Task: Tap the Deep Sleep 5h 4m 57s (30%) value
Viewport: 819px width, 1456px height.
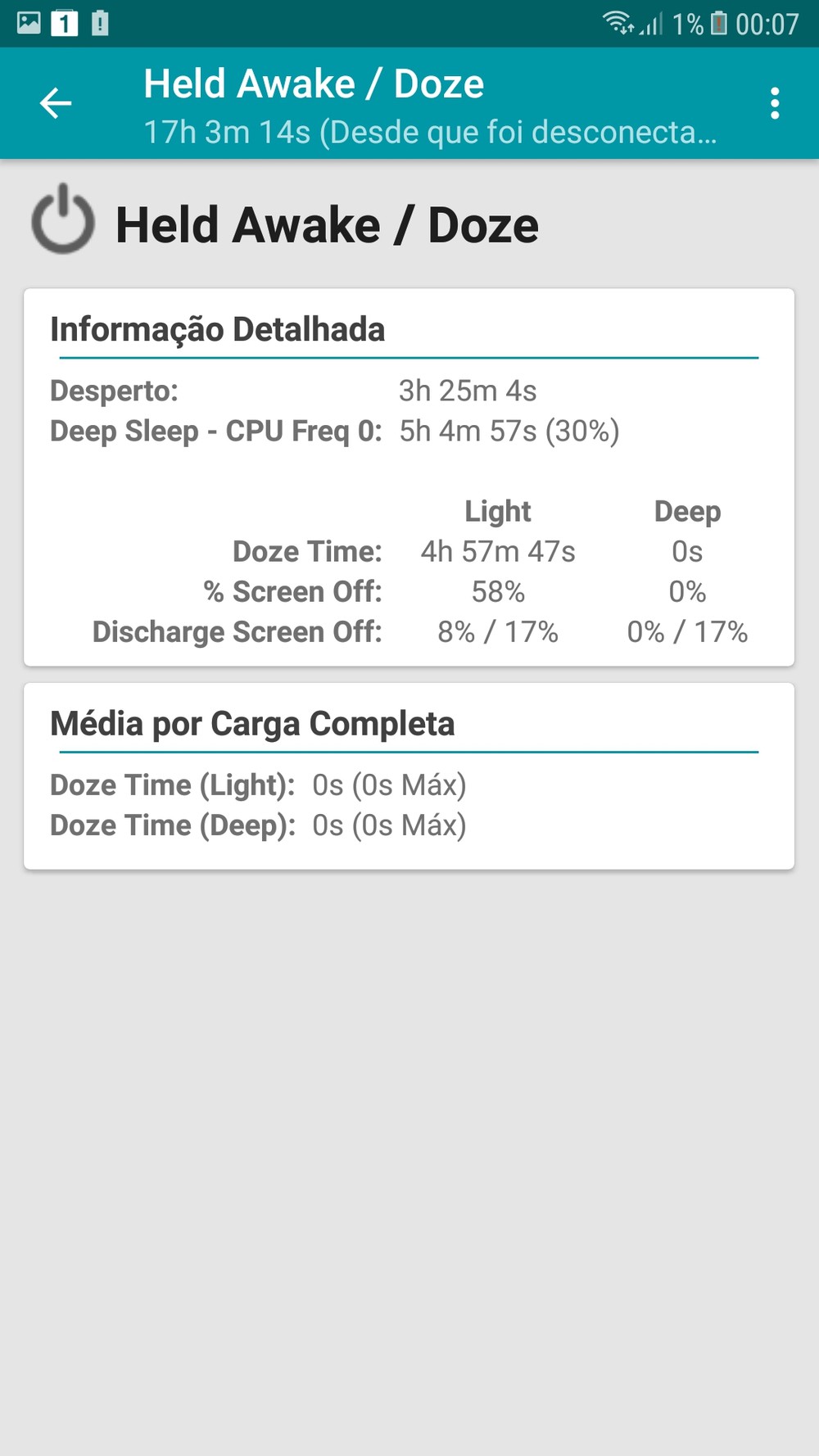Action: coord(509,431)
